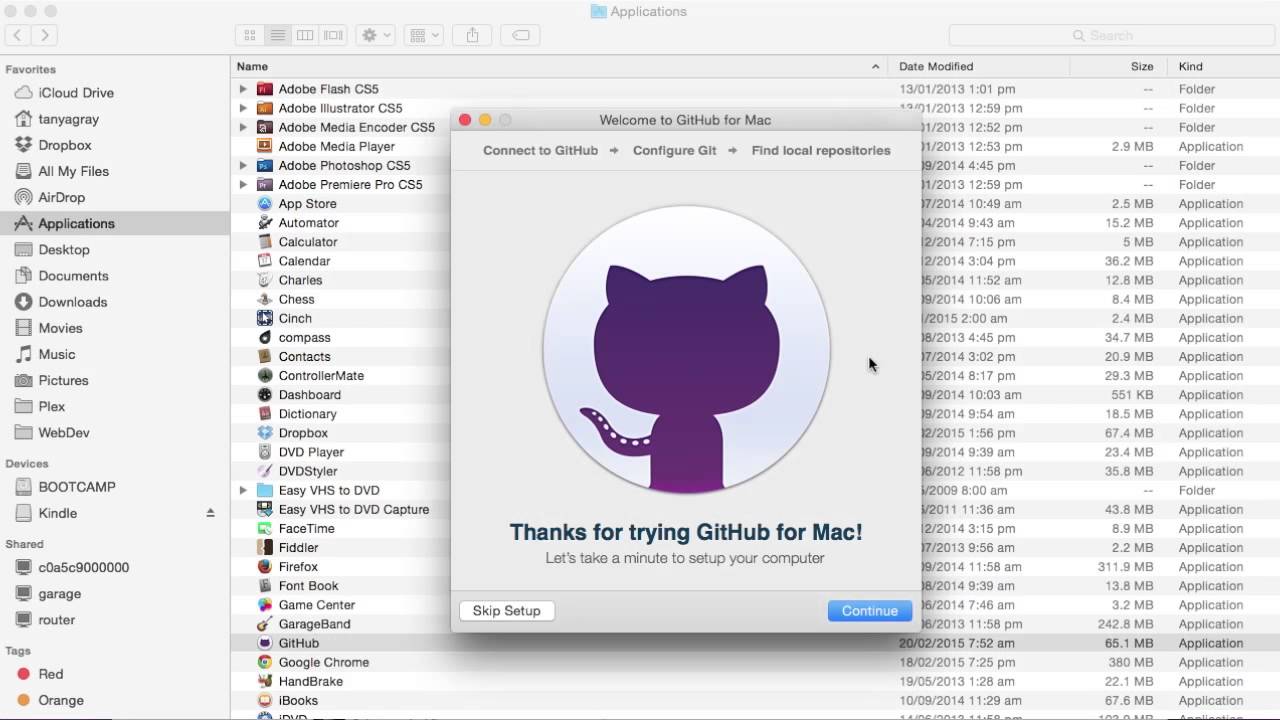
Task: Select the Firefox icon in Applications list
Action: pos(265,566)
